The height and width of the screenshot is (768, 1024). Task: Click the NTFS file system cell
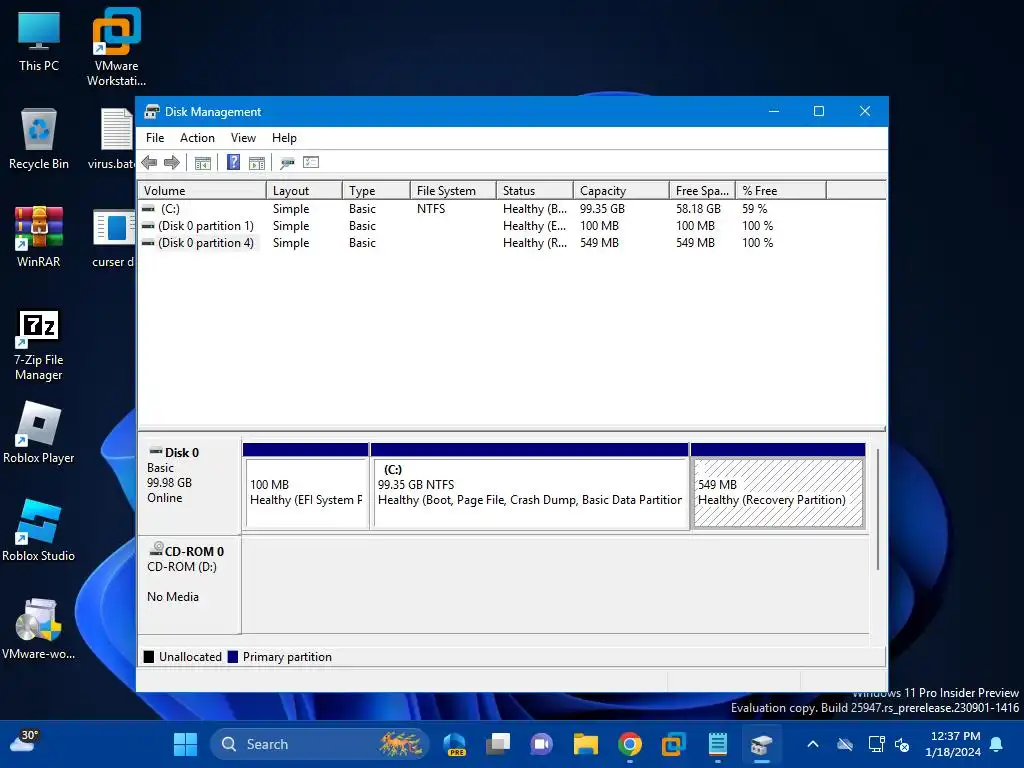pos(431,209)
